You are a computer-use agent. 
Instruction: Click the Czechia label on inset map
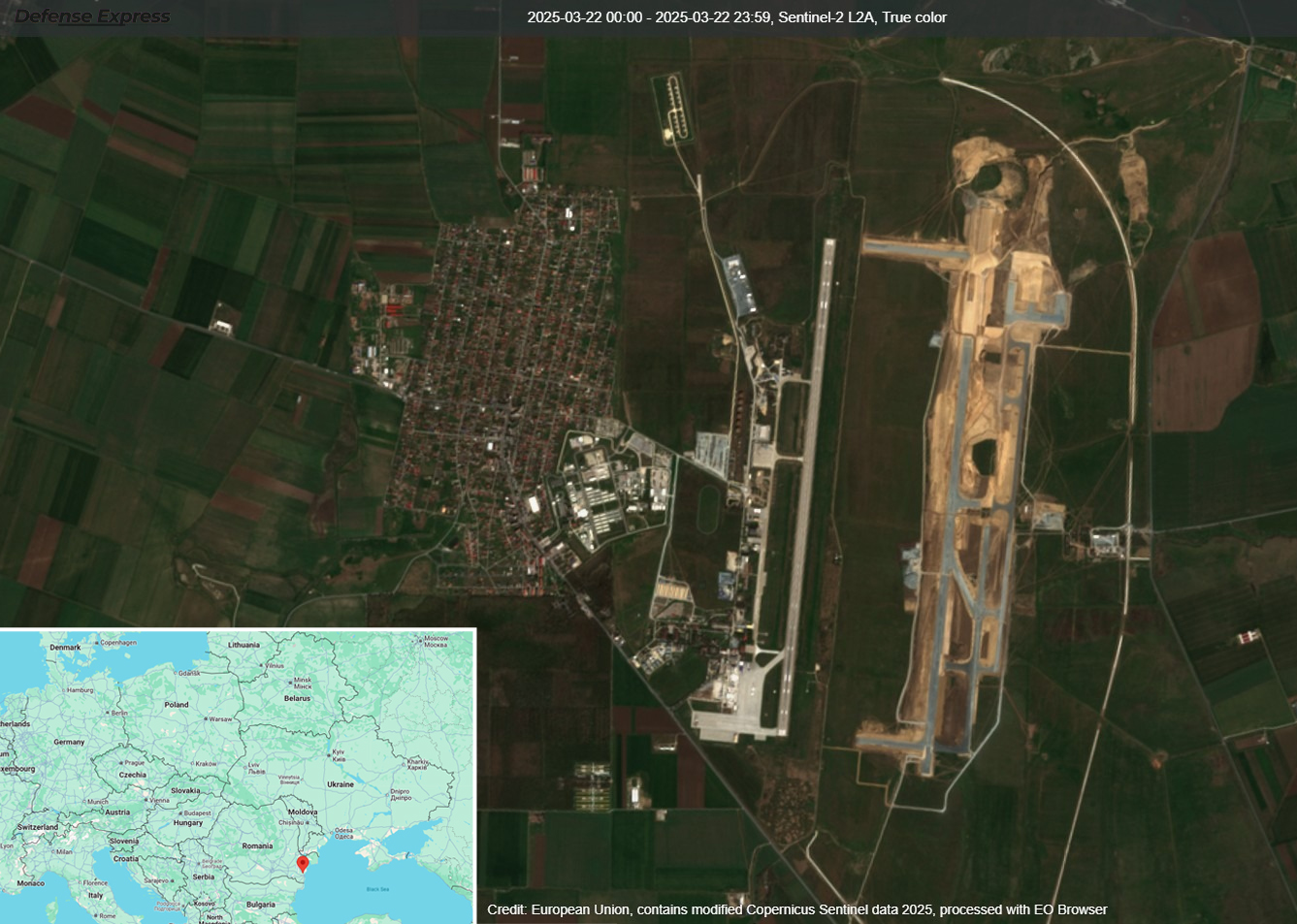[133, 775]
